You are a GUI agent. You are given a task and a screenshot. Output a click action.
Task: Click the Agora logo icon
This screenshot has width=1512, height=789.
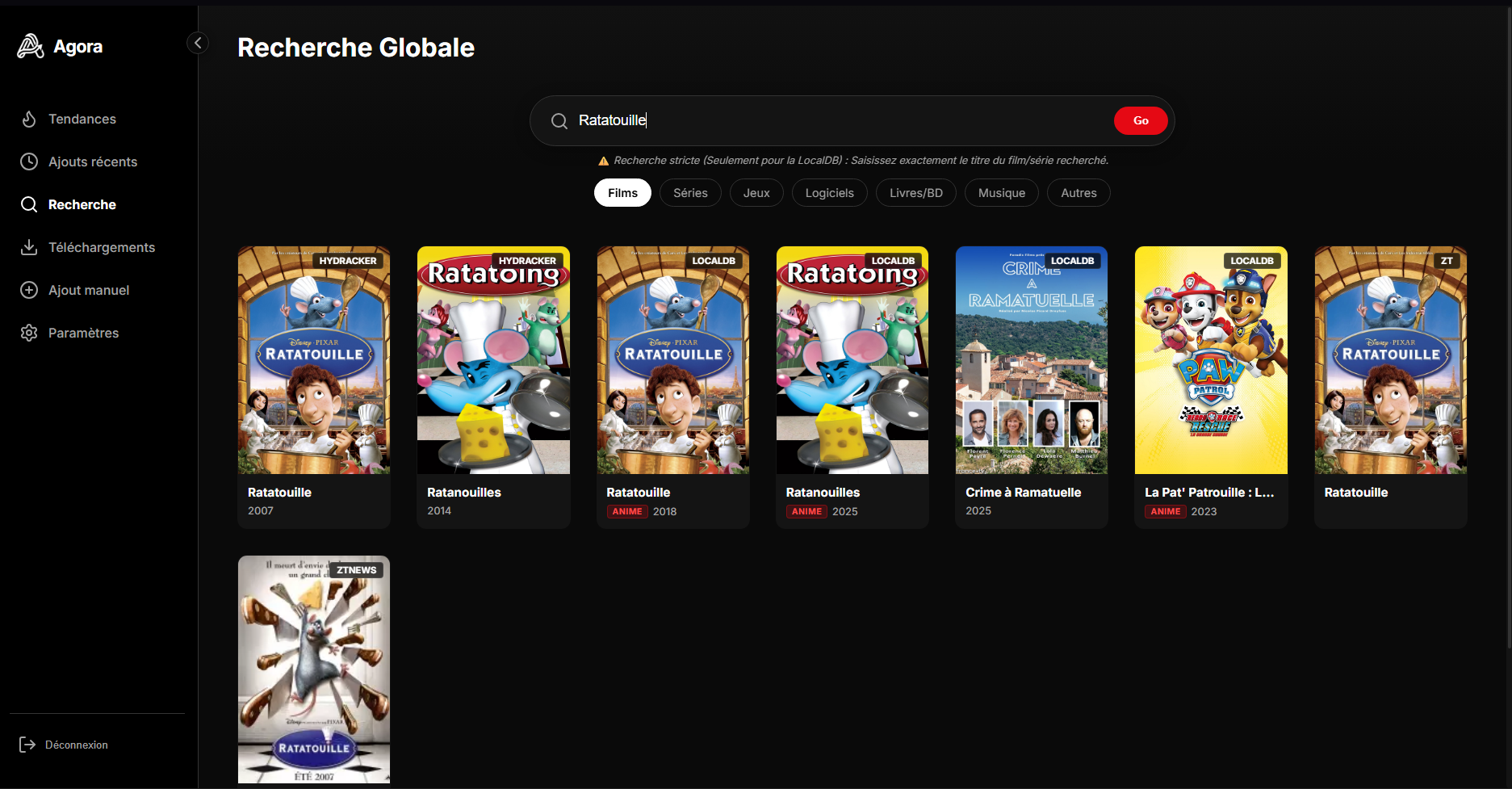point(31,46)
